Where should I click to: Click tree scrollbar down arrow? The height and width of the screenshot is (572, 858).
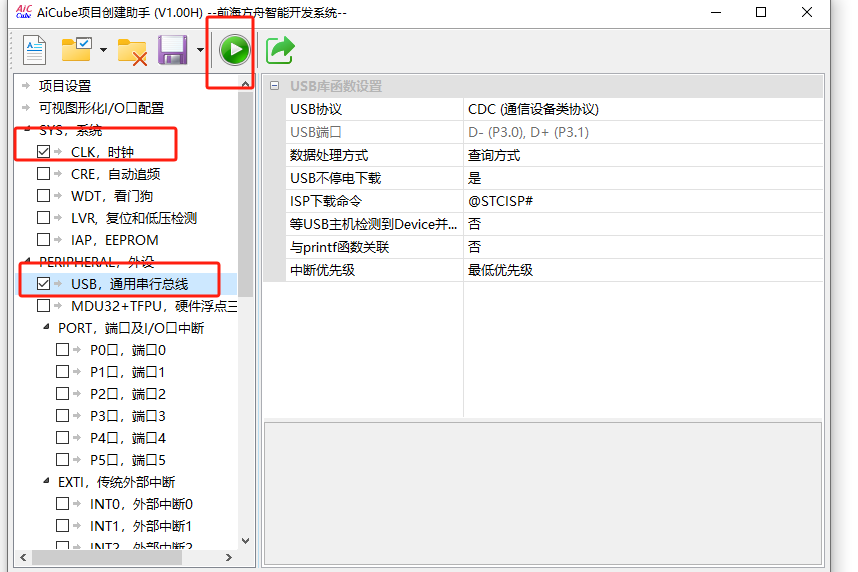click(x=246, y=541)
